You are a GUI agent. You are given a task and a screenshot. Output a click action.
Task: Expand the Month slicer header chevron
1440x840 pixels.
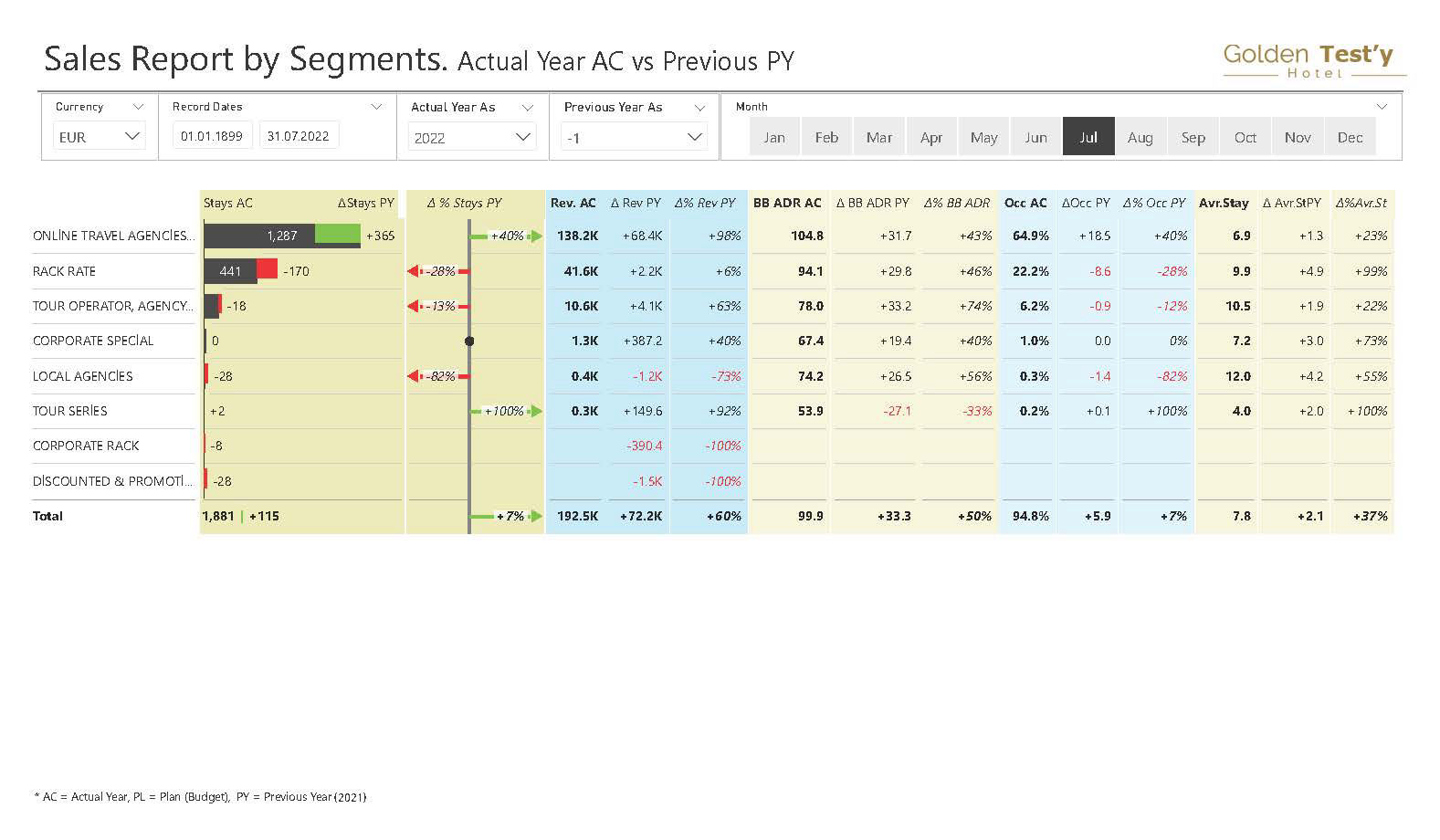pos(1382,107)
